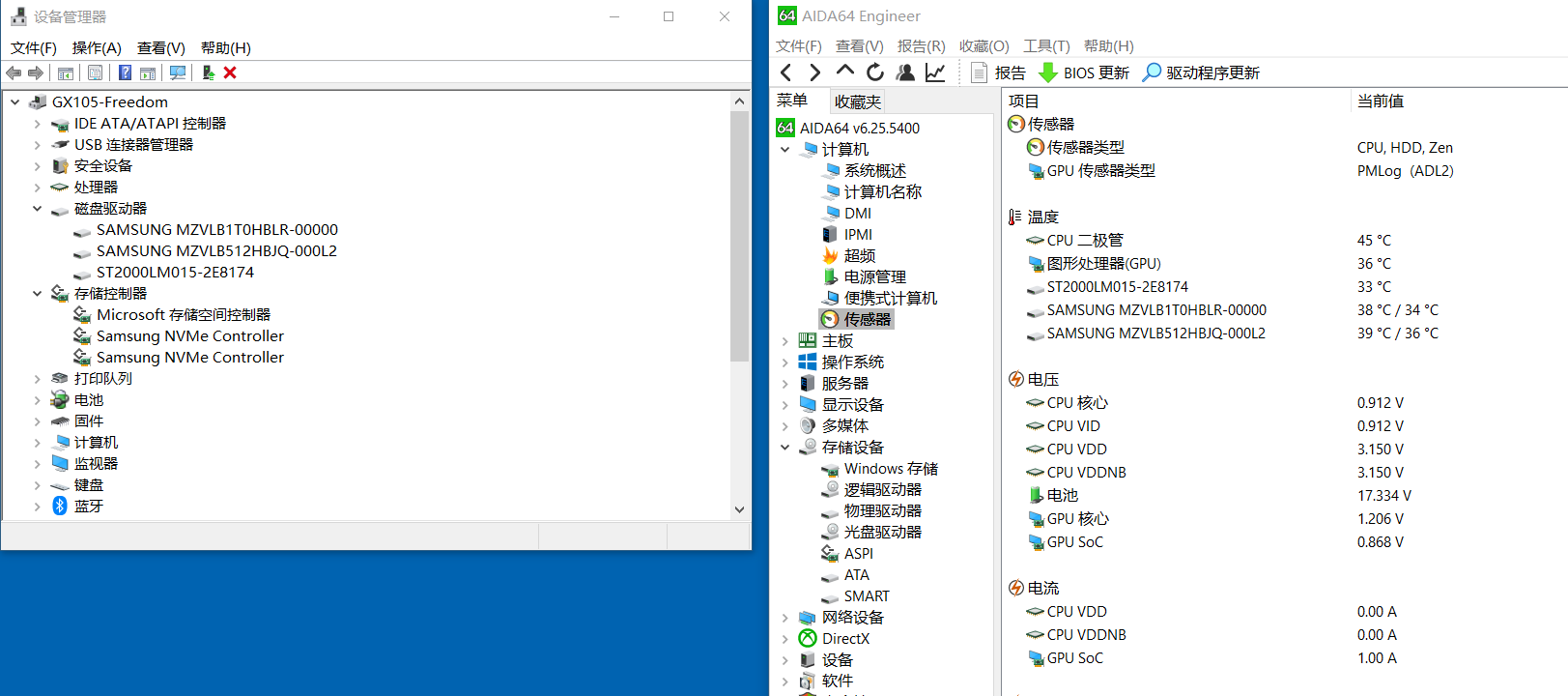1568x696 pixels.
Task: Collapse the 磁盘驱动器 node
Action: tap(38, 208)
